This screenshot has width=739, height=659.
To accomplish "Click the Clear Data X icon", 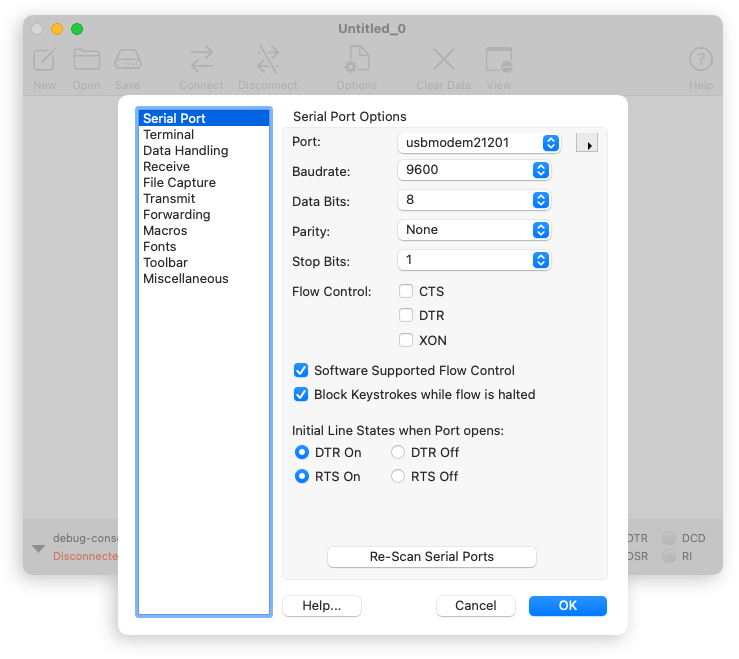I will [x=443, y=60].
